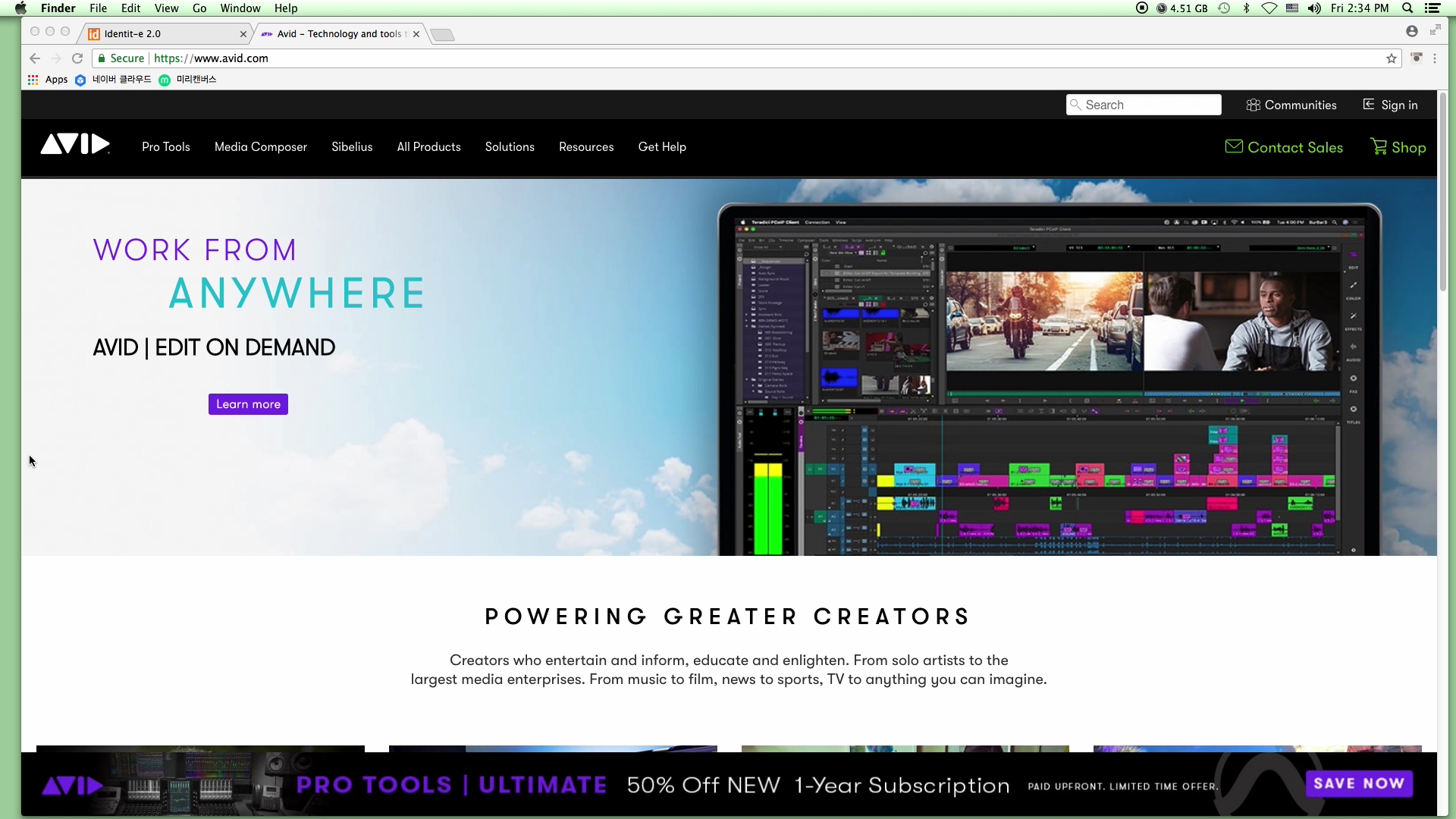
Task: Open the File menu
Action: pos(98,8)
